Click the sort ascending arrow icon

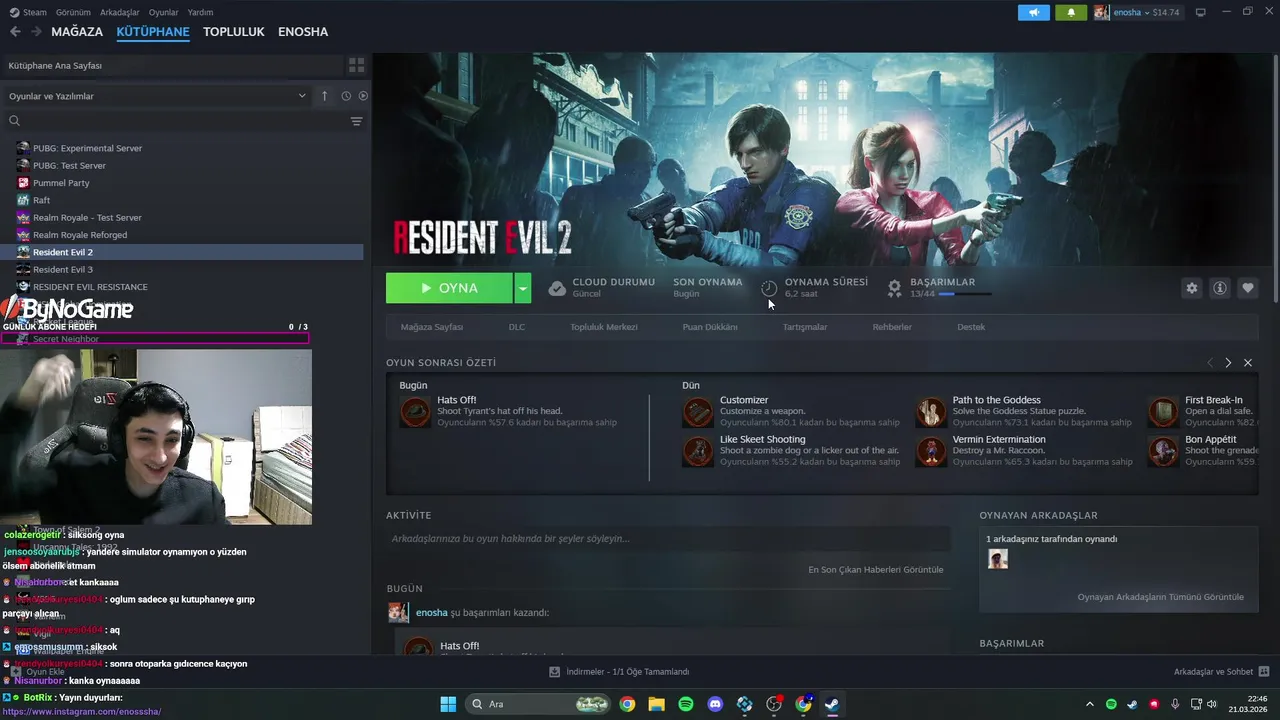[324, 96]
